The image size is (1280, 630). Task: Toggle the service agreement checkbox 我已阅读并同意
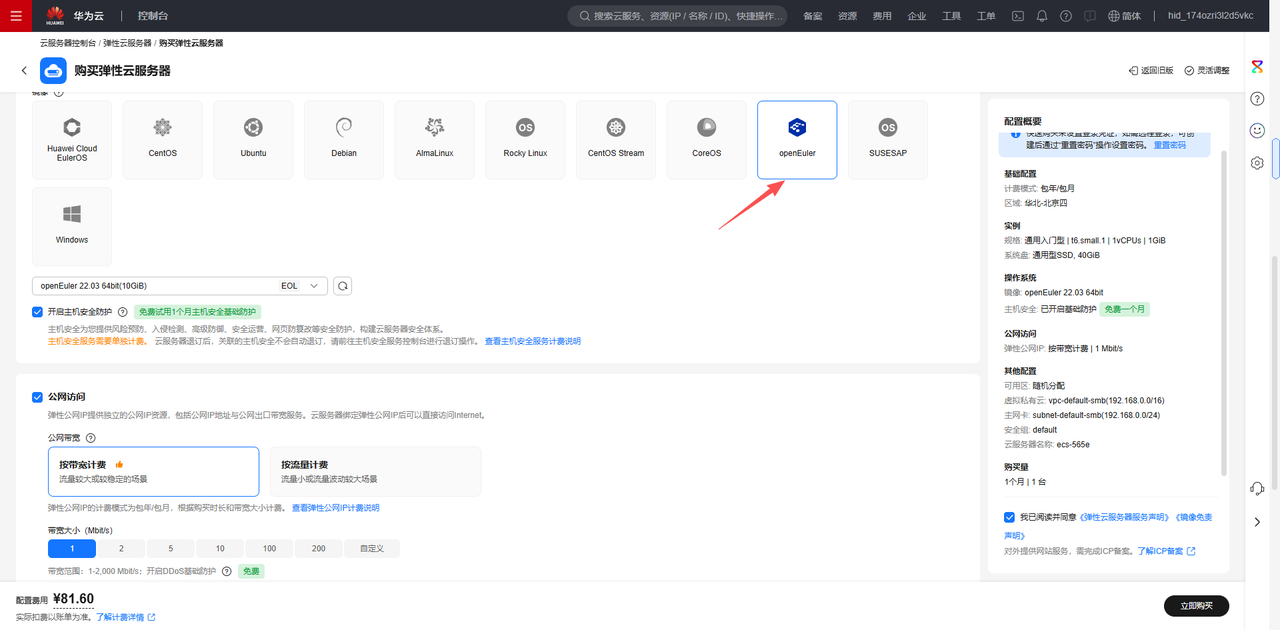click(x=1009, y=517)
